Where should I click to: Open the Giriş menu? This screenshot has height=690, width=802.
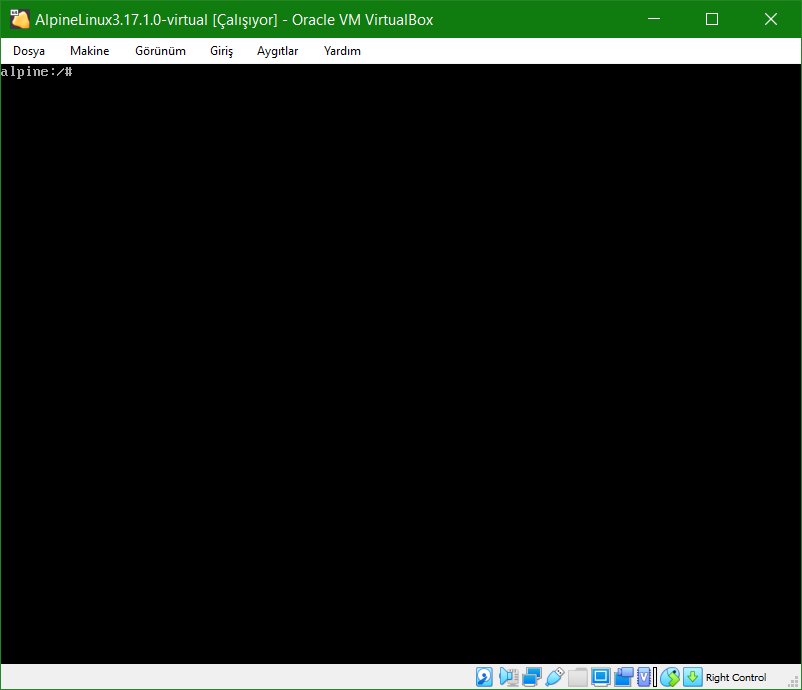click(221, 51)
